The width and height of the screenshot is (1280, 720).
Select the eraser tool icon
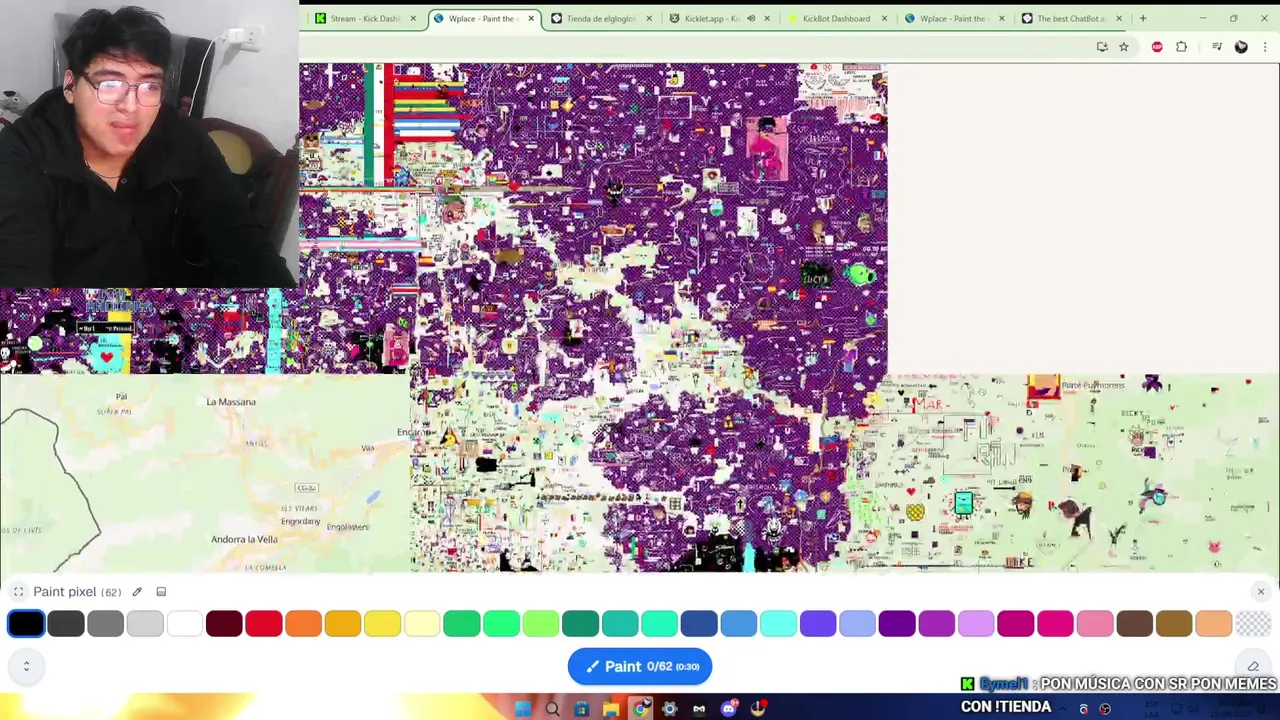click(x=1253, y=667)
